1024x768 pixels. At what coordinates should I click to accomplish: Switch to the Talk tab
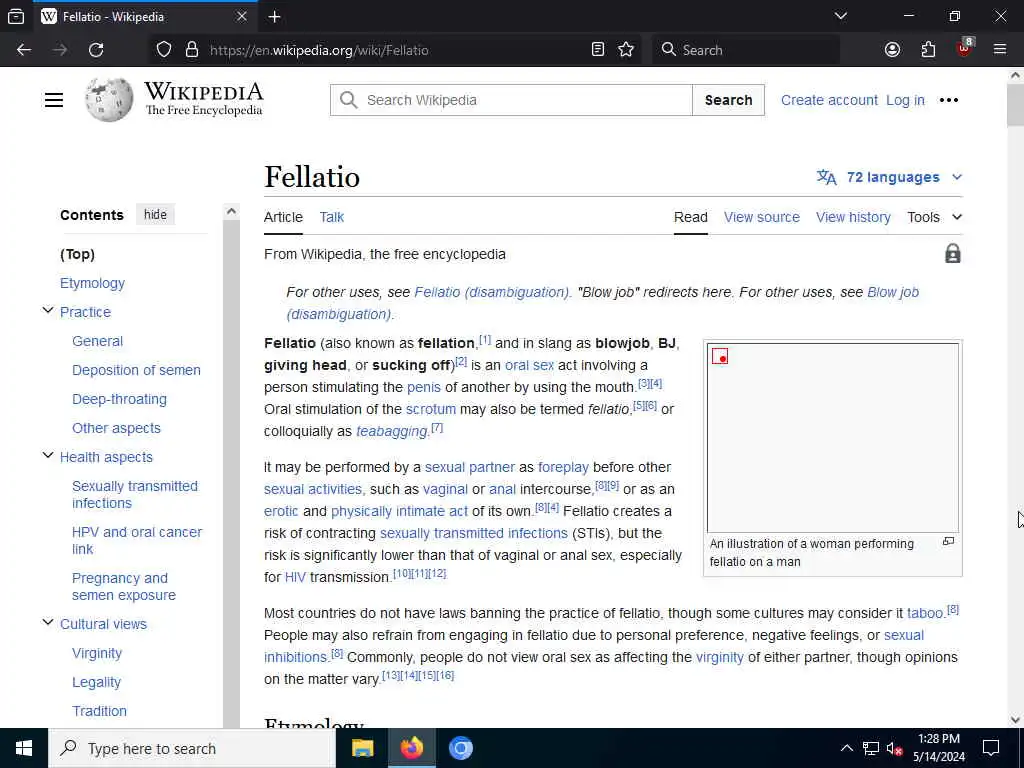[332, 217]
